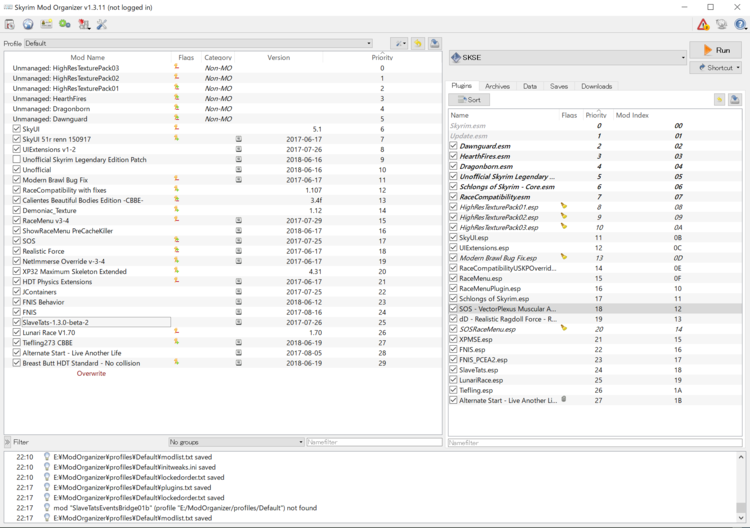Open the Downloads tab
The image size is (750, 528).
(x=596, y=87)
